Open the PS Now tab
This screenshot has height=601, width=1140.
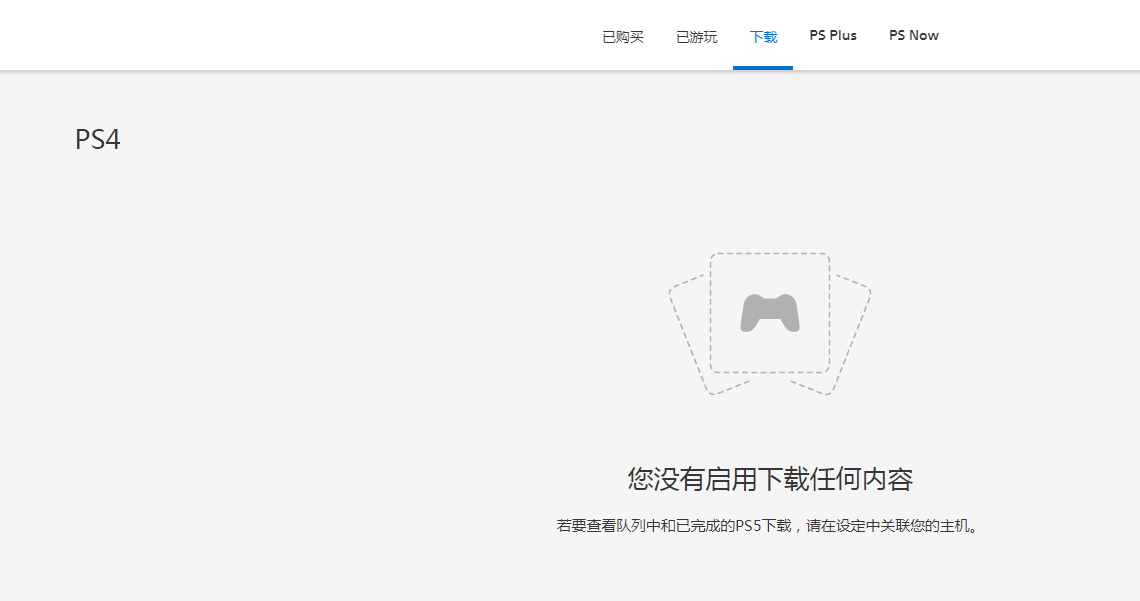pyautogui.click(x=914, y=36)
